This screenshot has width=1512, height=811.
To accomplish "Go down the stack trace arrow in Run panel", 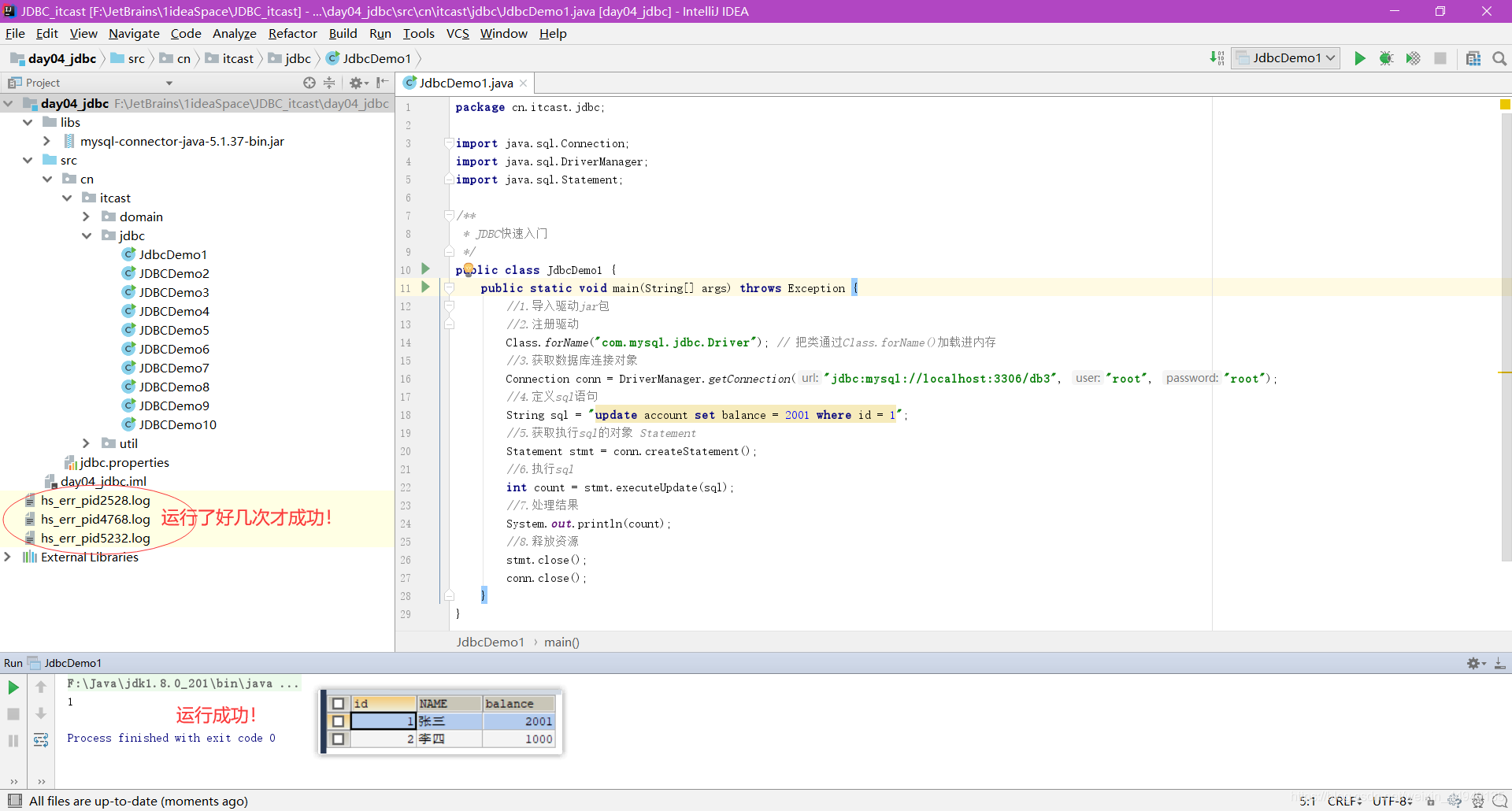I will pos(41,713).
